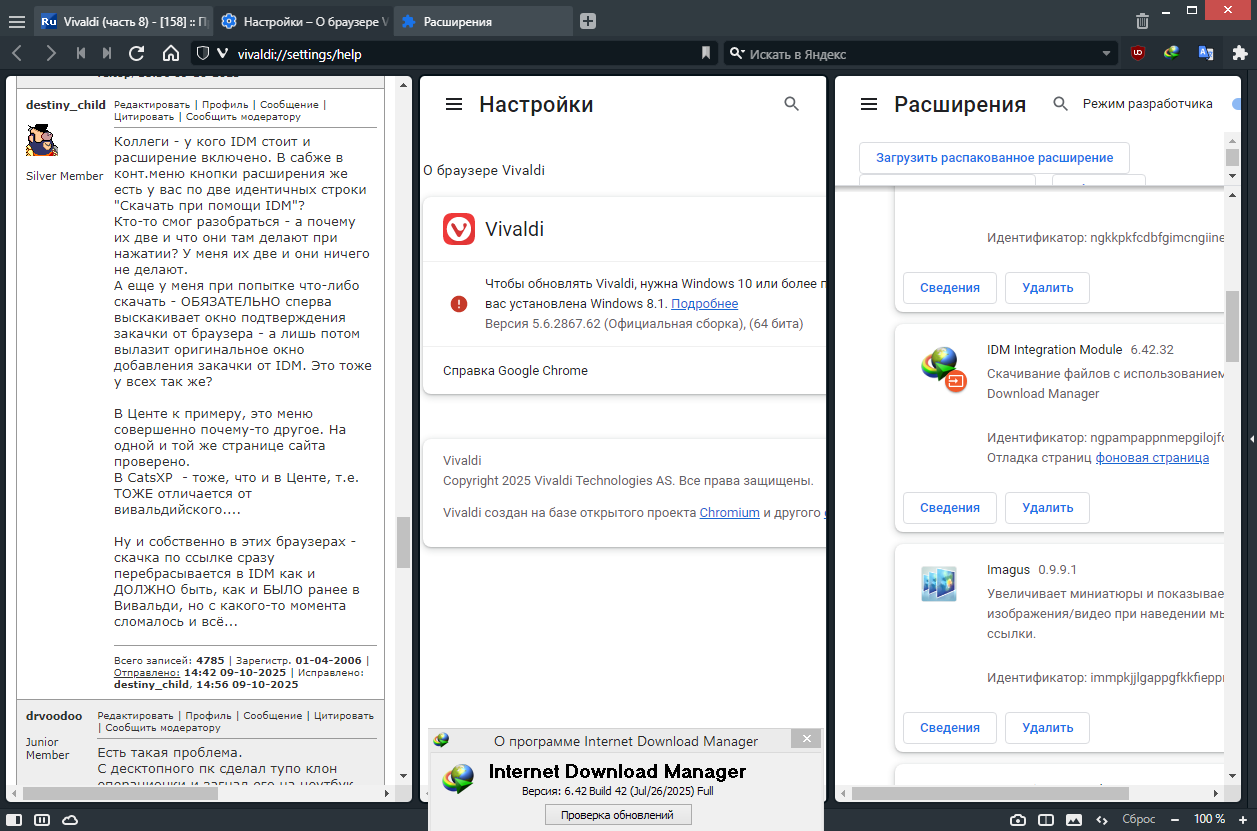Click the translator extension icon

point(1206,54)
